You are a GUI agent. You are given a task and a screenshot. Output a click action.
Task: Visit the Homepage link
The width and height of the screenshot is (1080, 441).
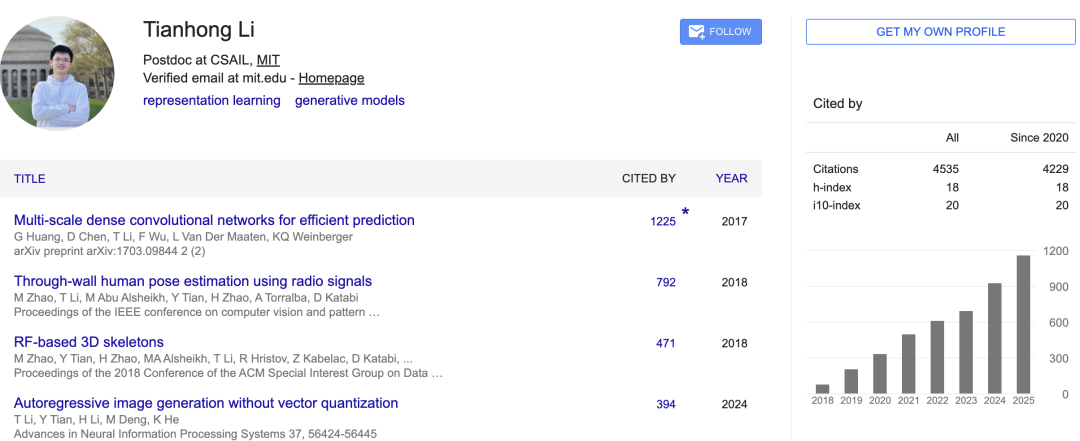[x=331, y=78]
